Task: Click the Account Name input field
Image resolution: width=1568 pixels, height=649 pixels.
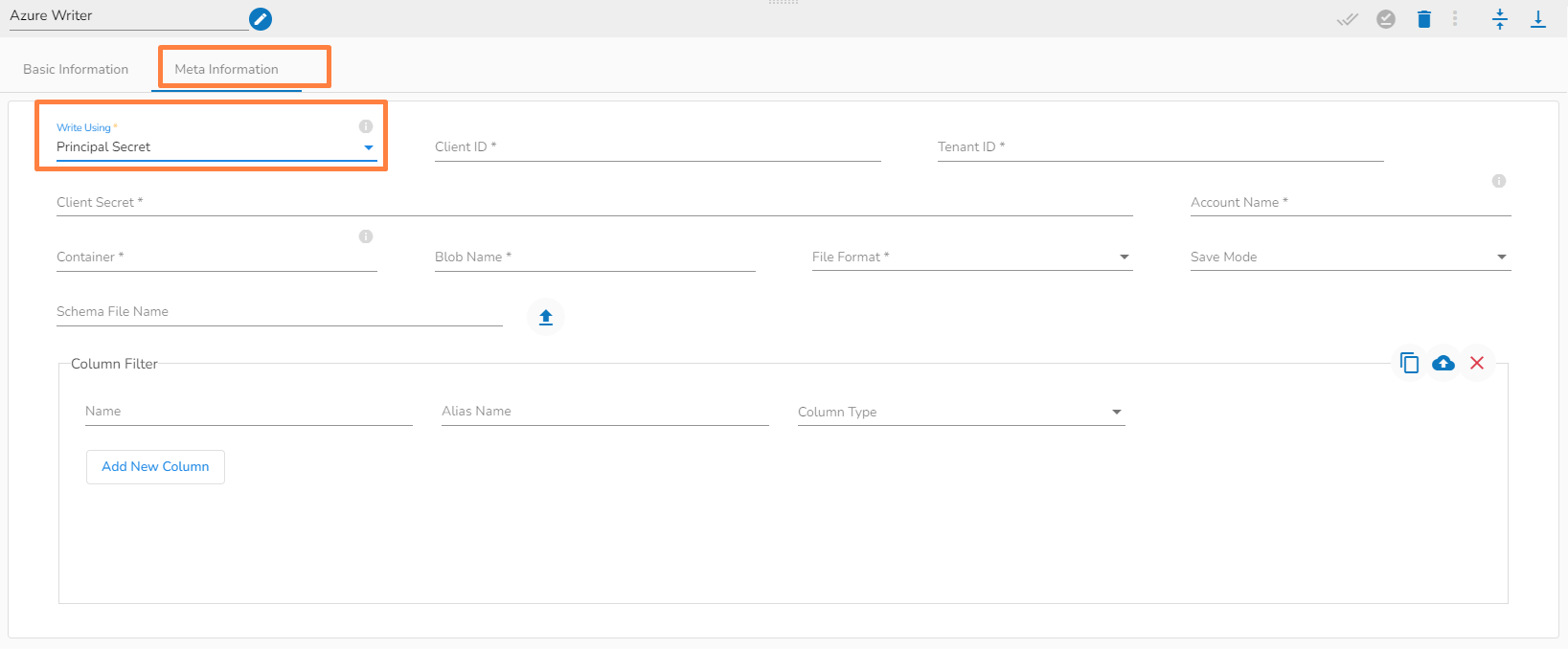Action: 1351,202
